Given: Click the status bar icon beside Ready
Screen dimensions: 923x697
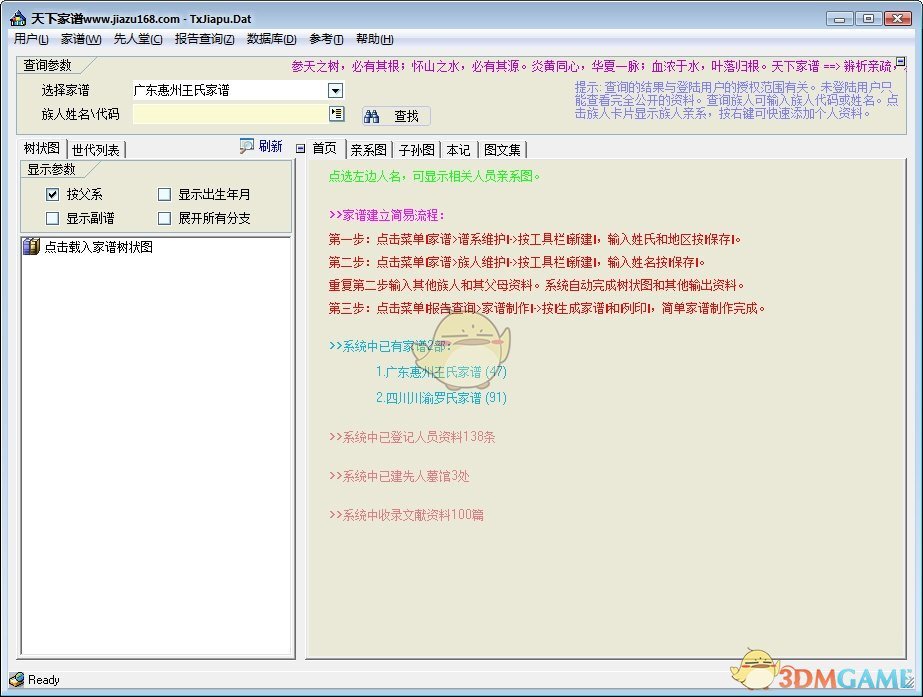Looking at the screenshot, I should [17, 679].
